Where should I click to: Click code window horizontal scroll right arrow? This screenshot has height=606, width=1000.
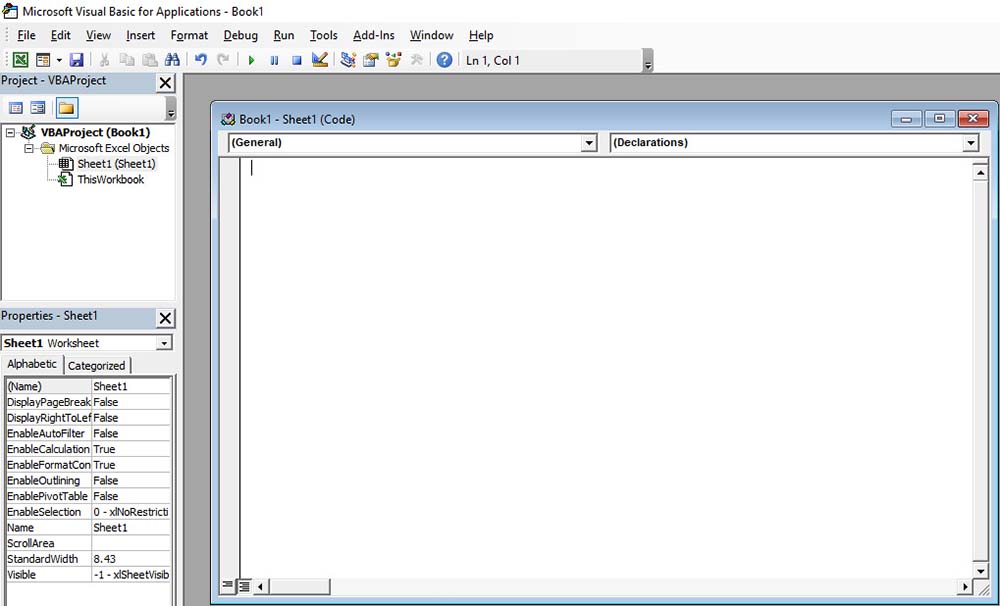pos(965,586)
